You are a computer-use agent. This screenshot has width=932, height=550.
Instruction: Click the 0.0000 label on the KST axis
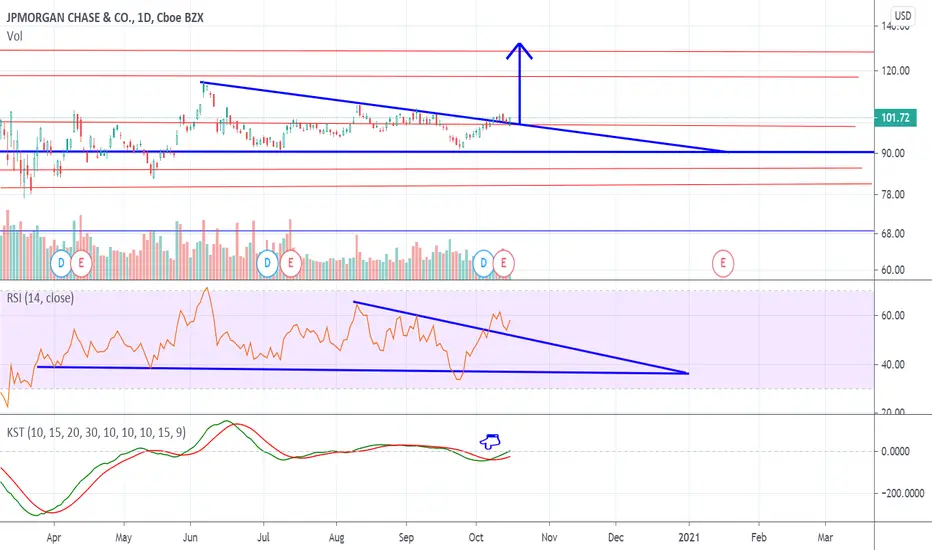895,452
